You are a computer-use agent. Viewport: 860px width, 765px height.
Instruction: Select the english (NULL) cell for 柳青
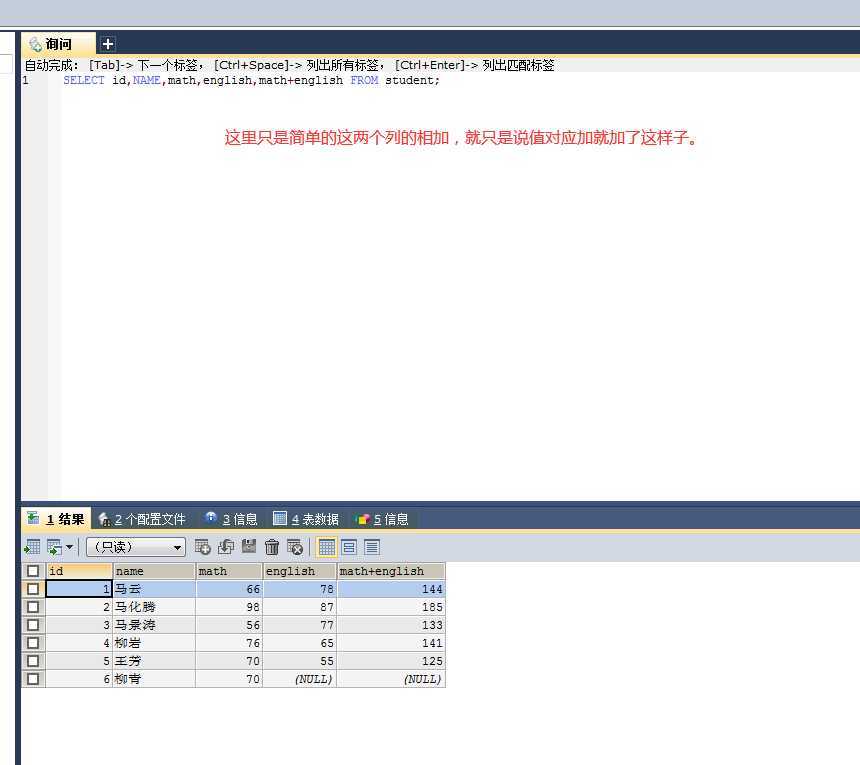(x=299, y=679)
